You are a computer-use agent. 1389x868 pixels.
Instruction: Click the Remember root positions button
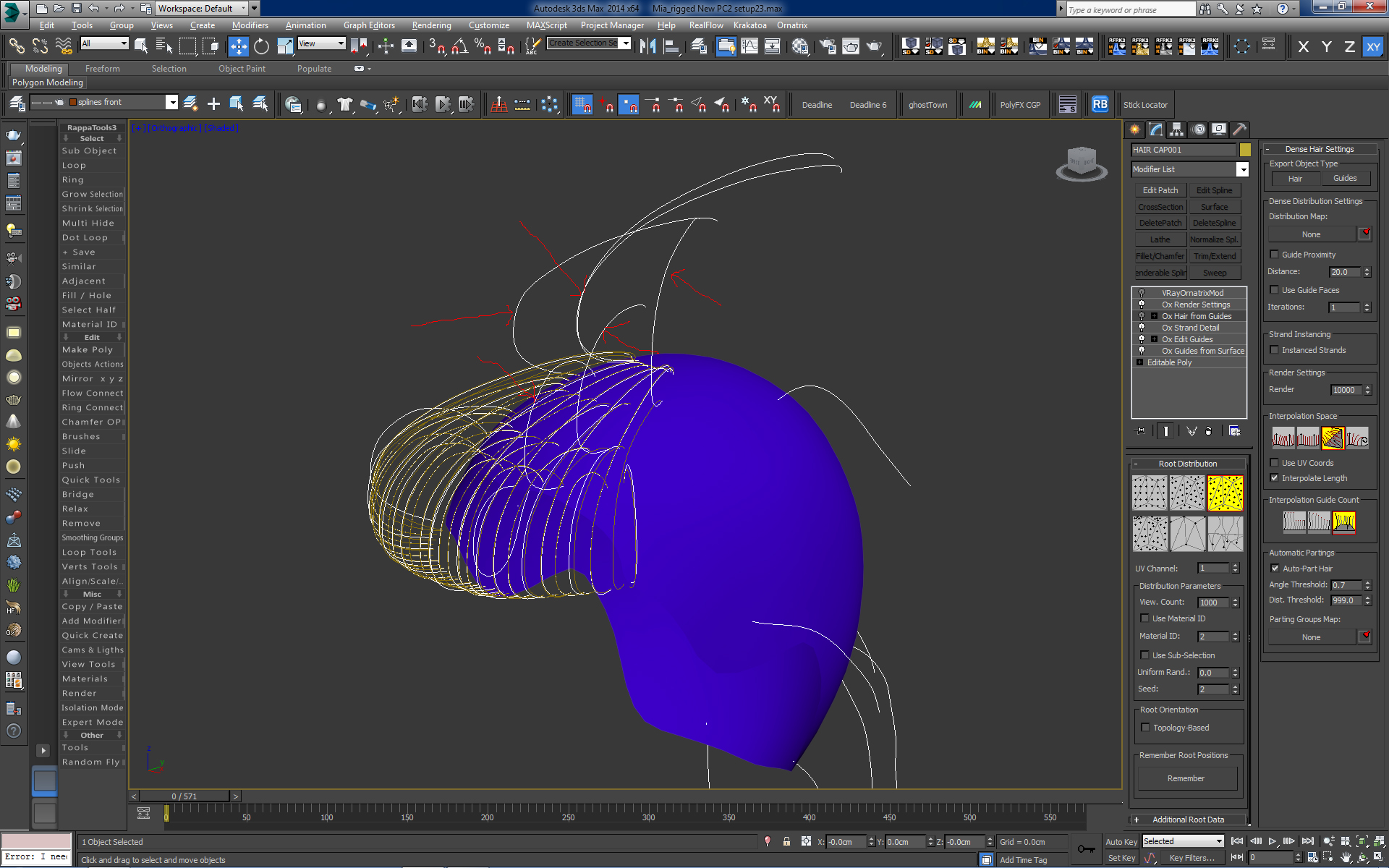coord(1186,778)
